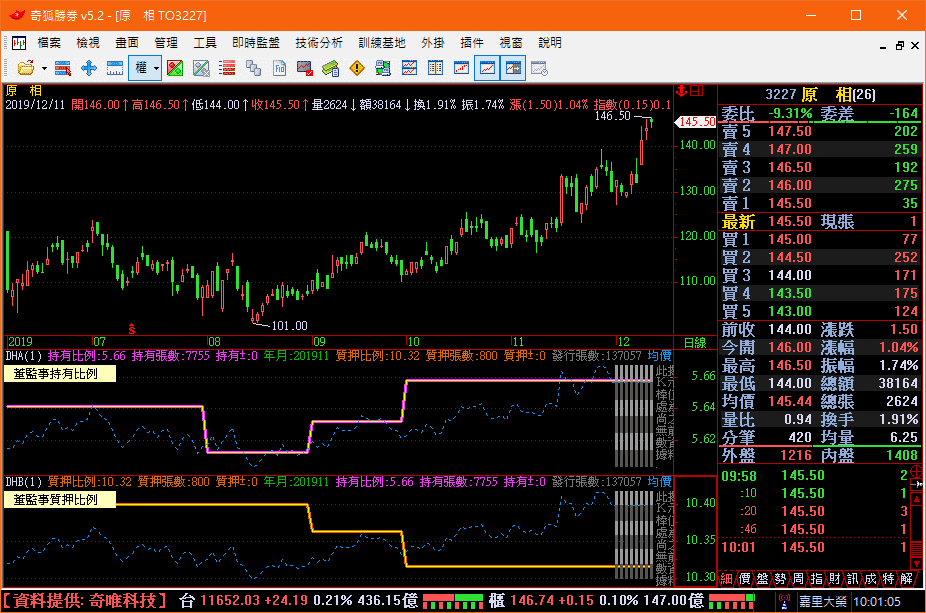Click the overlapping grey squares icon
926x613 pixels.
pyautogui.click(x=253, y=69)
